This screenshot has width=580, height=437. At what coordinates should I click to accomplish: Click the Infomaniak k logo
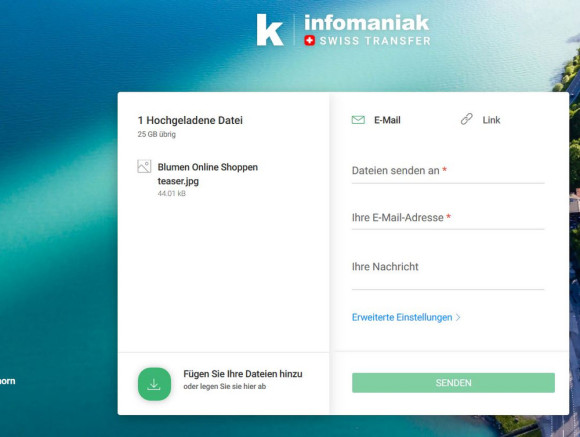[x=270, y=30]
